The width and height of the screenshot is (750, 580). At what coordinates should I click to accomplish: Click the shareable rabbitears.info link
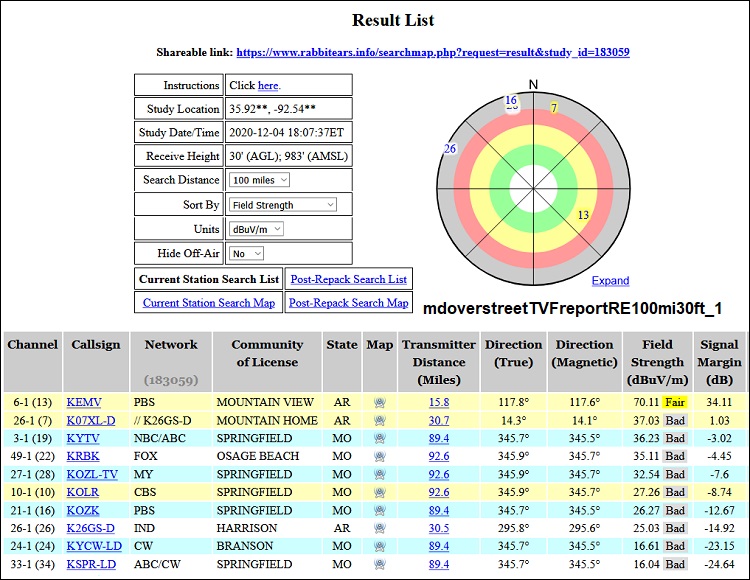pyautogui.click(x=432, y=52)
